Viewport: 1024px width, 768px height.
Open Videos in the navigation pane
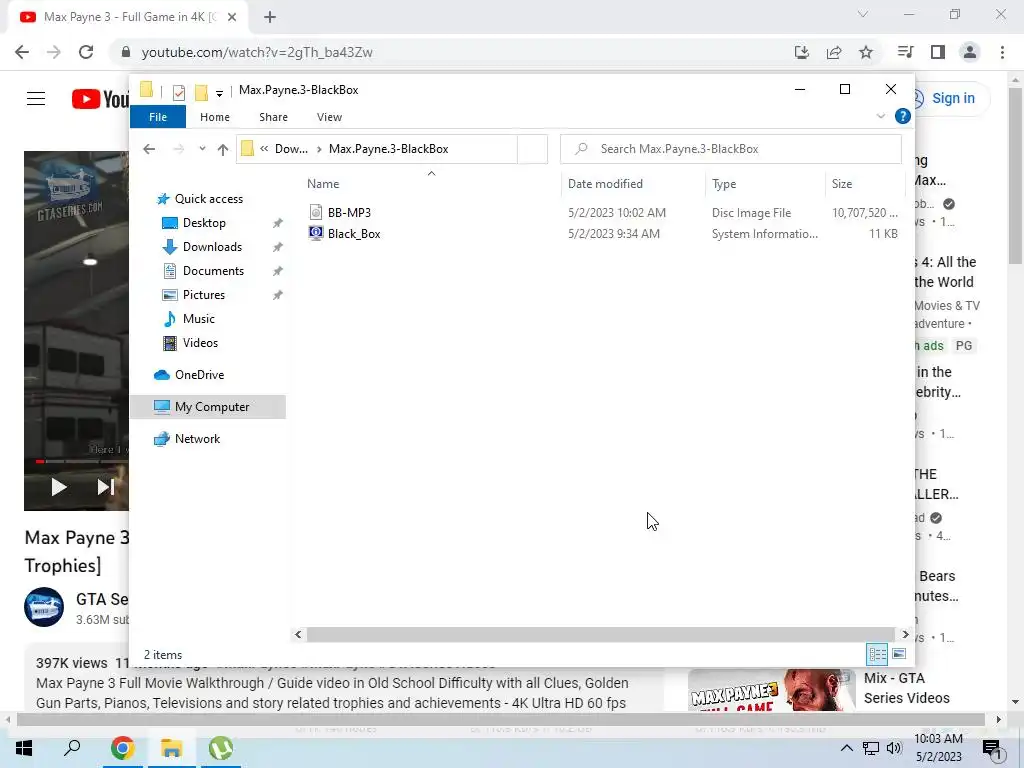[200, 343]
